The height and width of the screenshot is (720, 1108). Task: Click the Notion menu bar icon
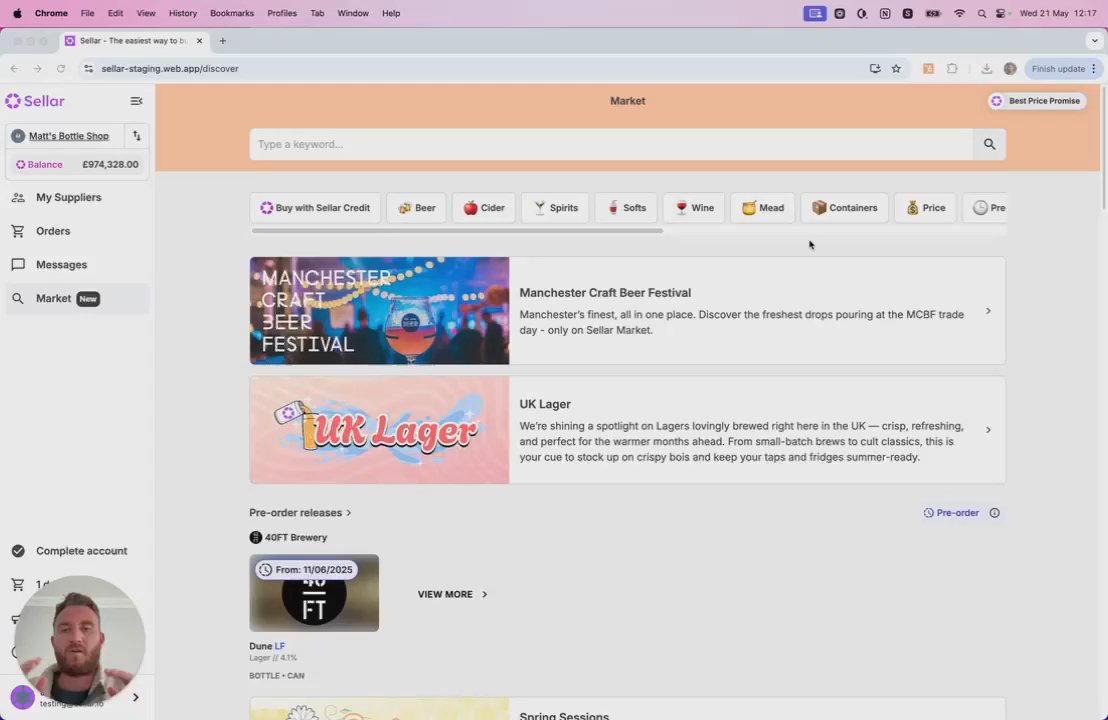tap(885, 13)
